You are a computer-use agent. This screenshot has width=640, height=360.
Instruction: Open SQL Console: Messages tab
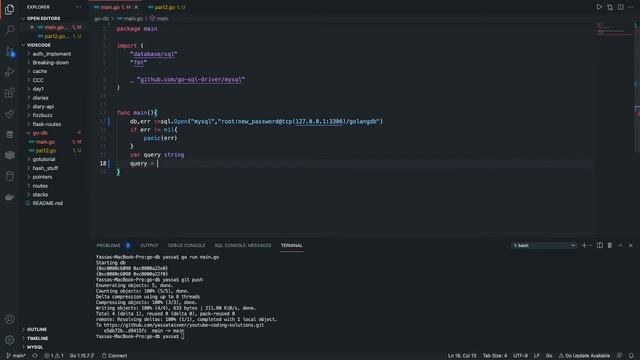click(x=243, y=245)
